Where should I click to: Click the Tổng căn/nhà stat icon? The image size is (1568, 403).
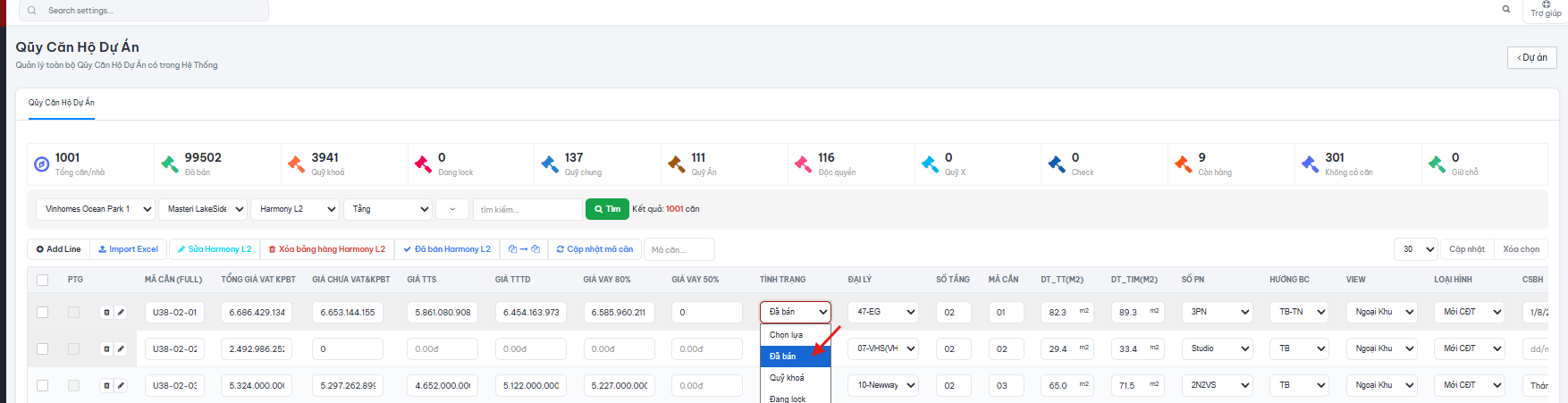point(41,164)
